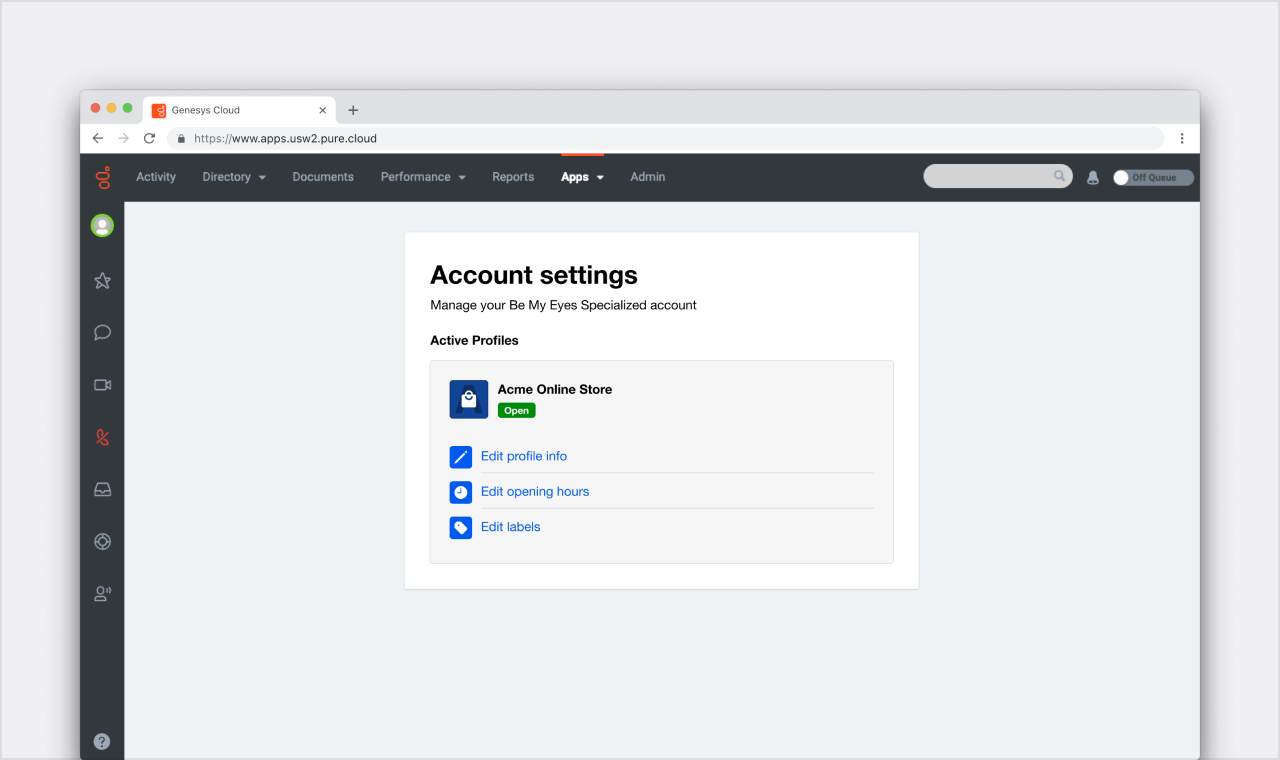Image resolution: width=1280 pixels, height=760 pixels.
Task: Open the Admin menu item
Action: click(647, 177)
